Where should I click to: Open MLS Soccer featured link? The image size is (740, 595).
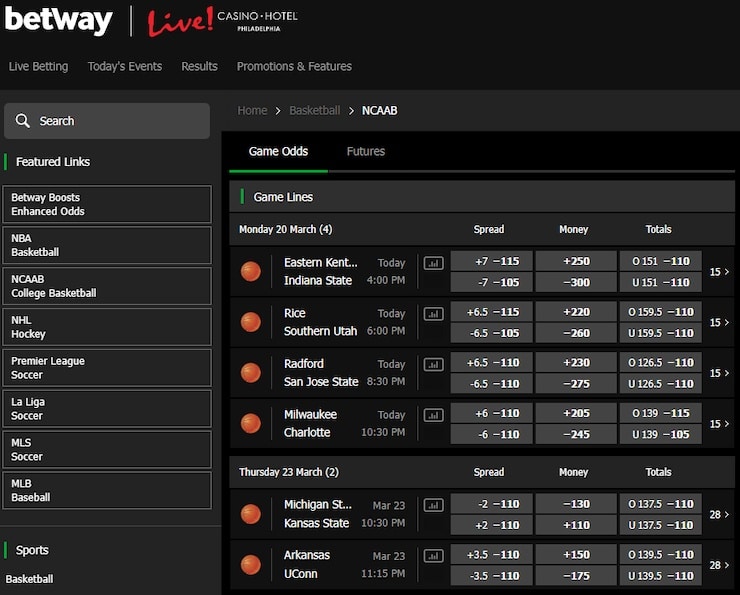[x=107, y=449]
